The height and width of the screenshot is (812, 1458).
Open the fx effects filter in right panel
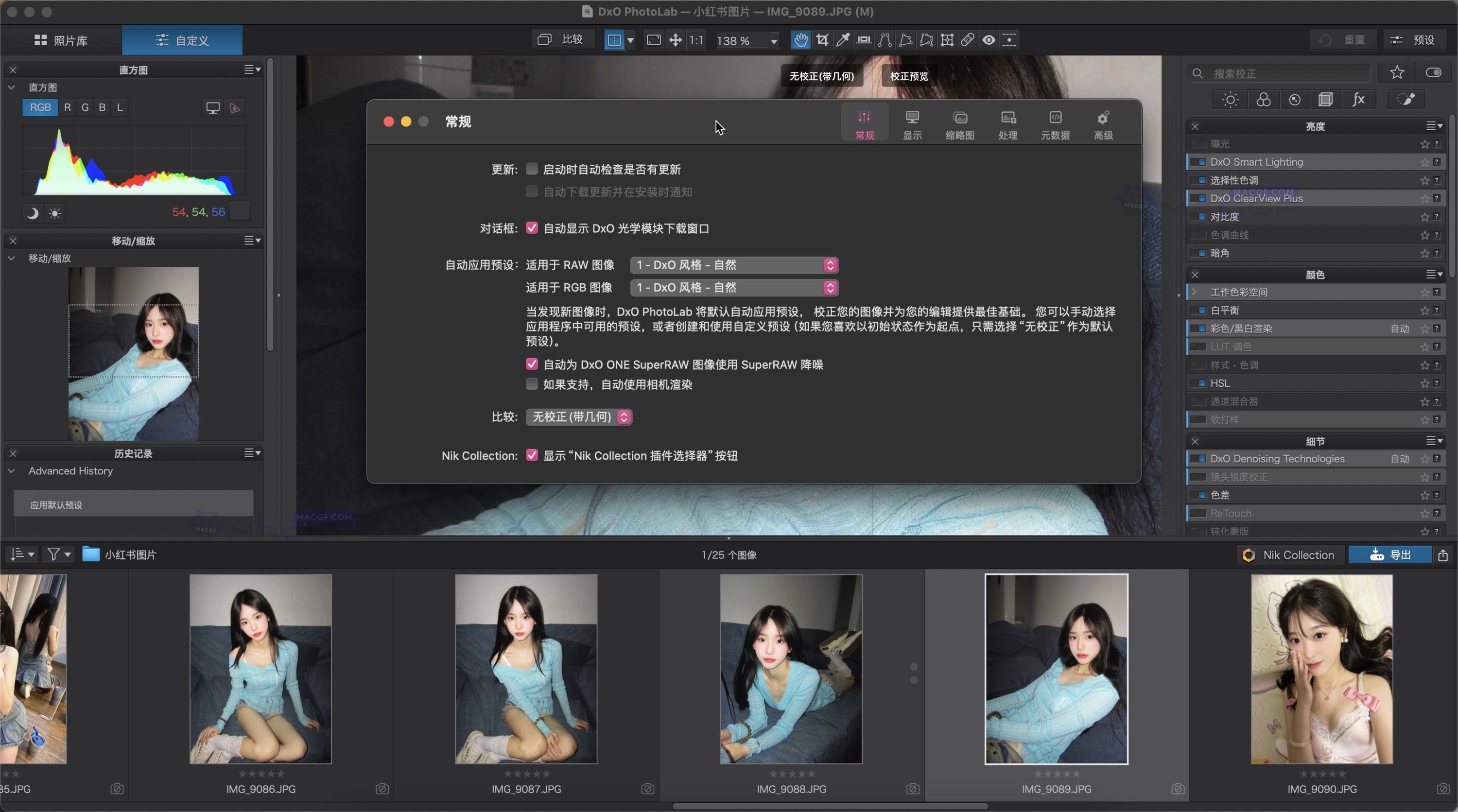(1359, 99)
